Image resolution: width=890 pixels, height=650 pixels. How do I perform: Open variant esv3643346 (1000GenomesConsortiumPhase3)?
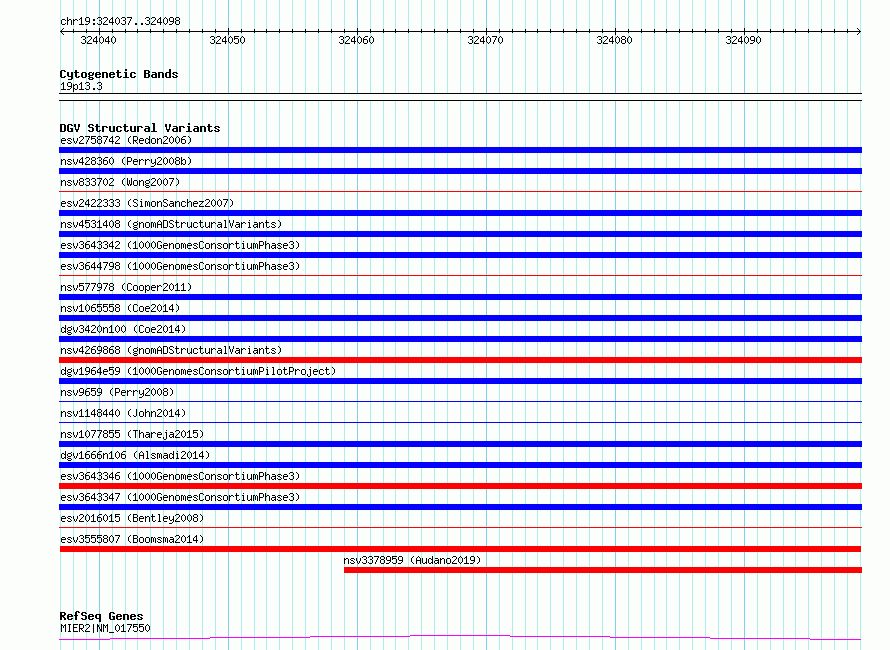[x=180, y=476]
